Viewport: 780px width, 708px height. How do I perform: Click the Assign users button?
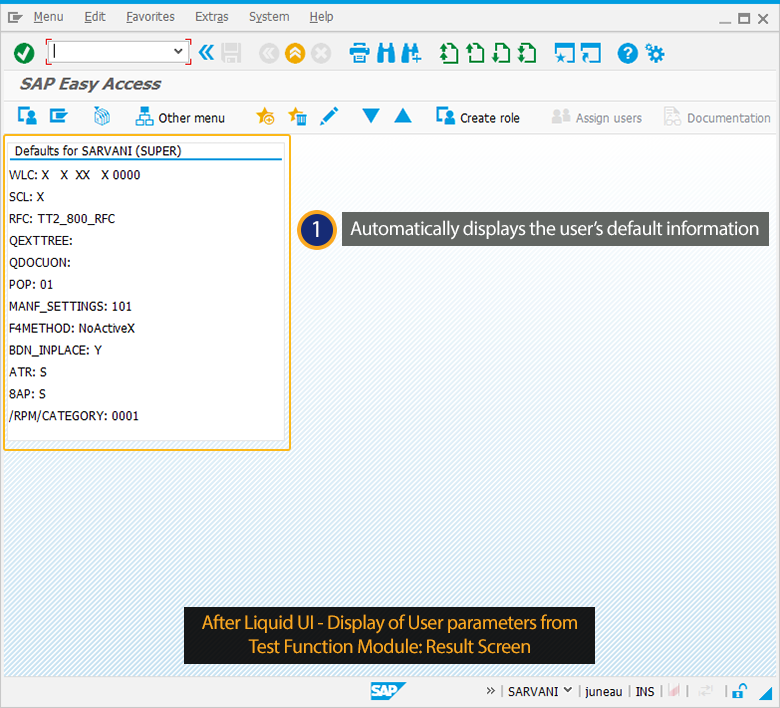click(596, 117)
